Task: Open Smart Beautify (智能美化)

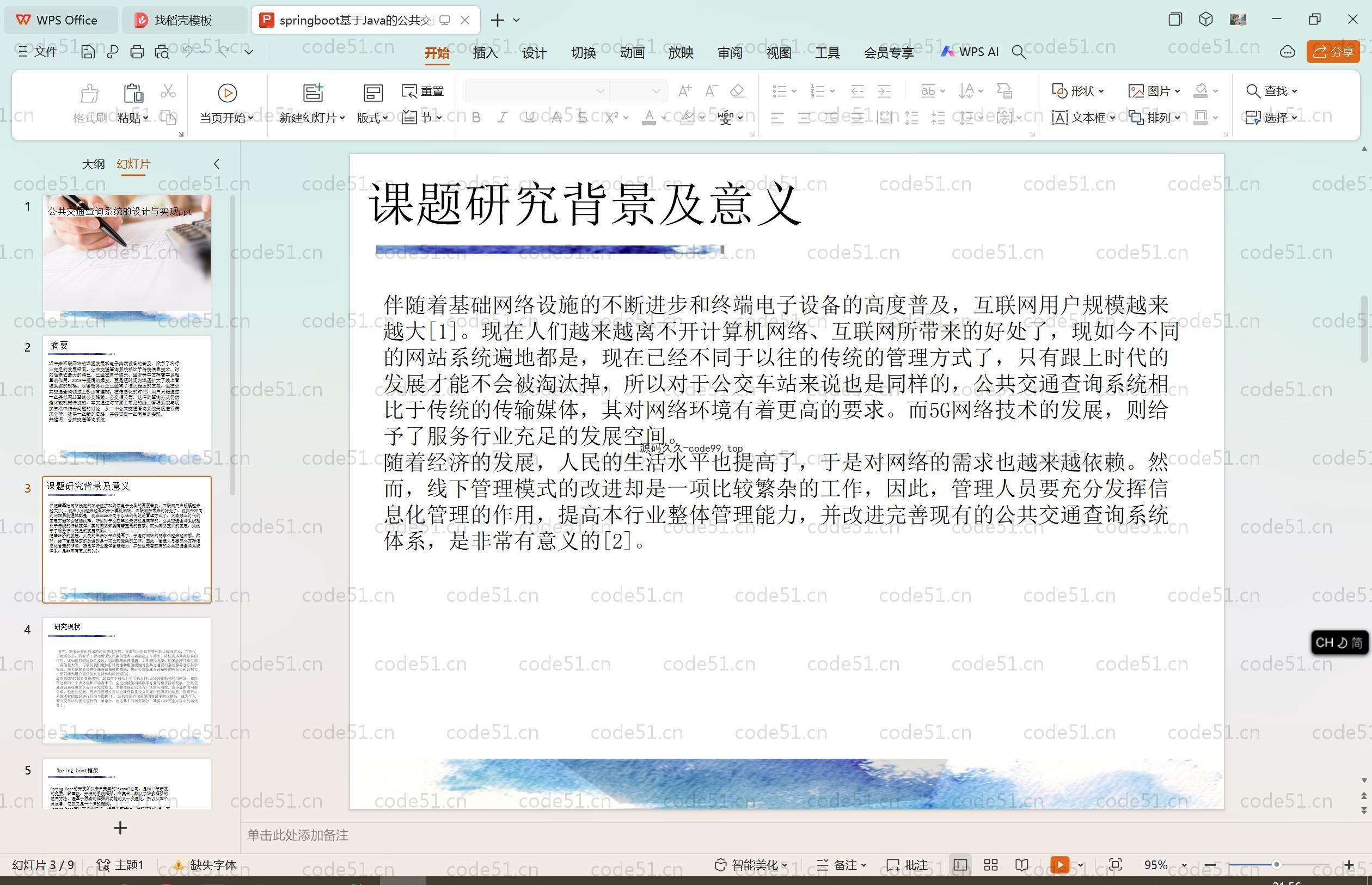Action: 751,865
